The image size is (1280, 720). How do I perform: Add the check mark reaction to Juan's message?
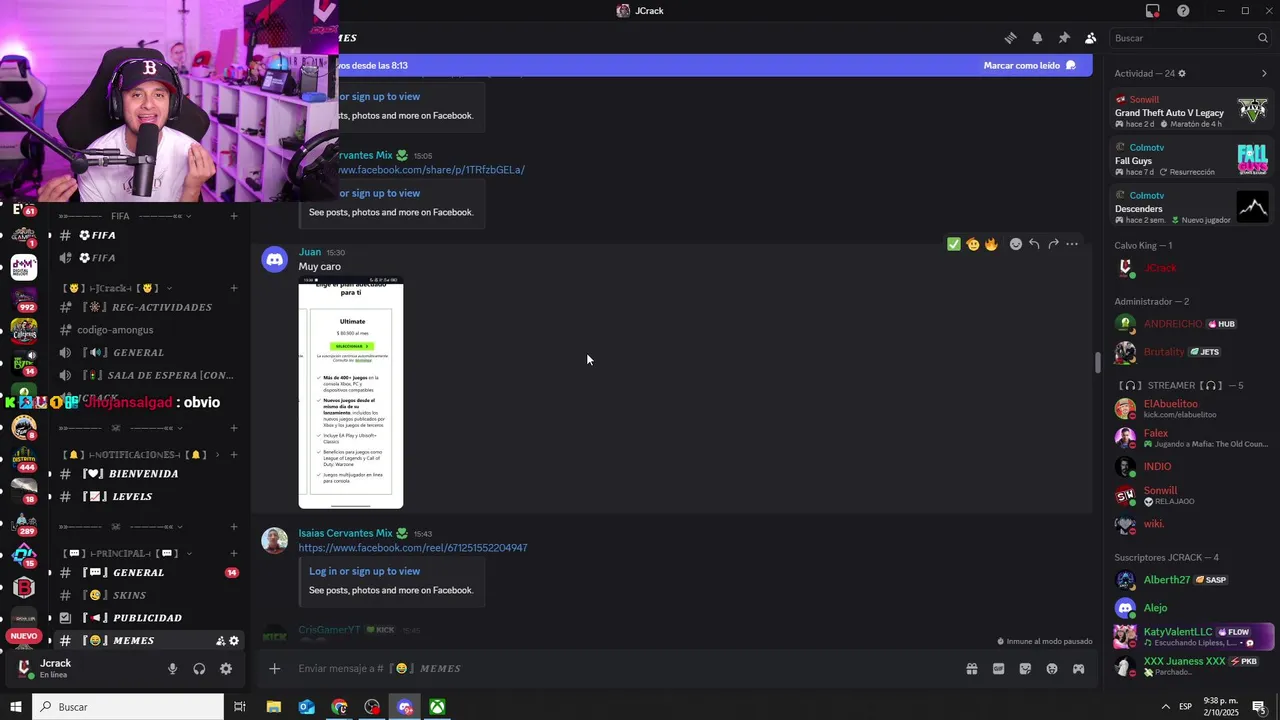click(954, 244)
